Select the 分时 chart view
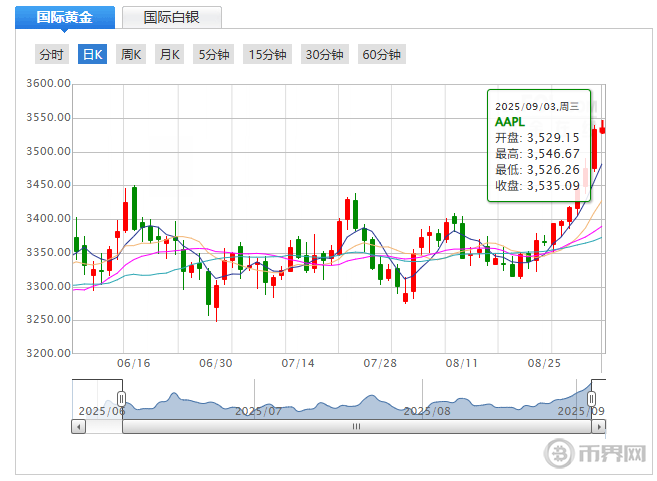Viewport: 657px width, 481px height. [50, 55]
